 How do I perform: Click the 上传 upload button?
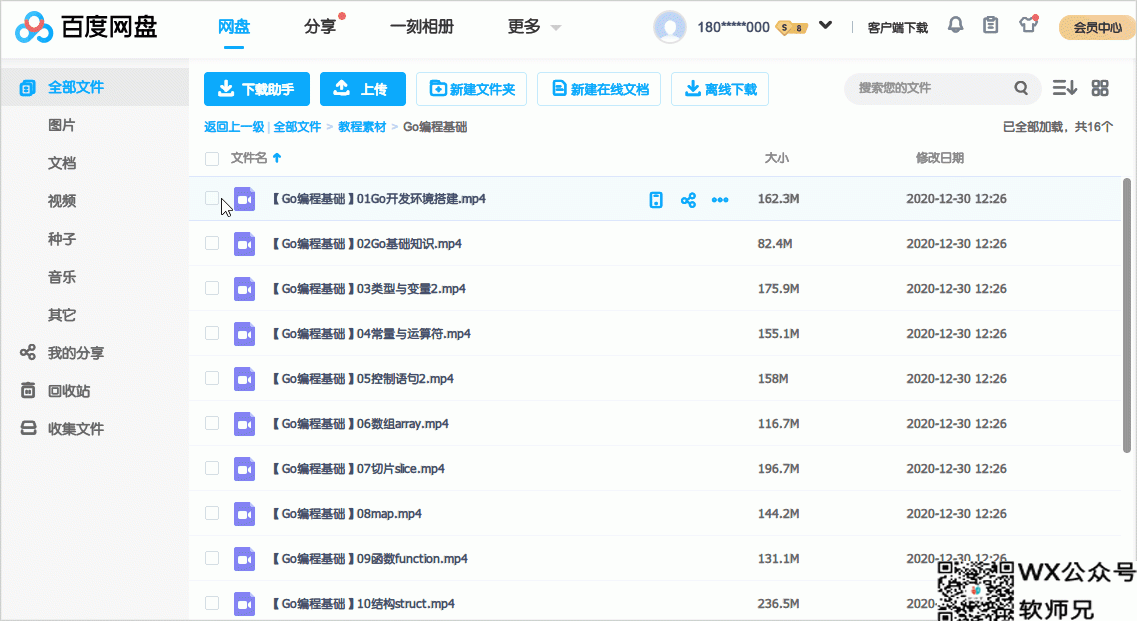[363, 89]
